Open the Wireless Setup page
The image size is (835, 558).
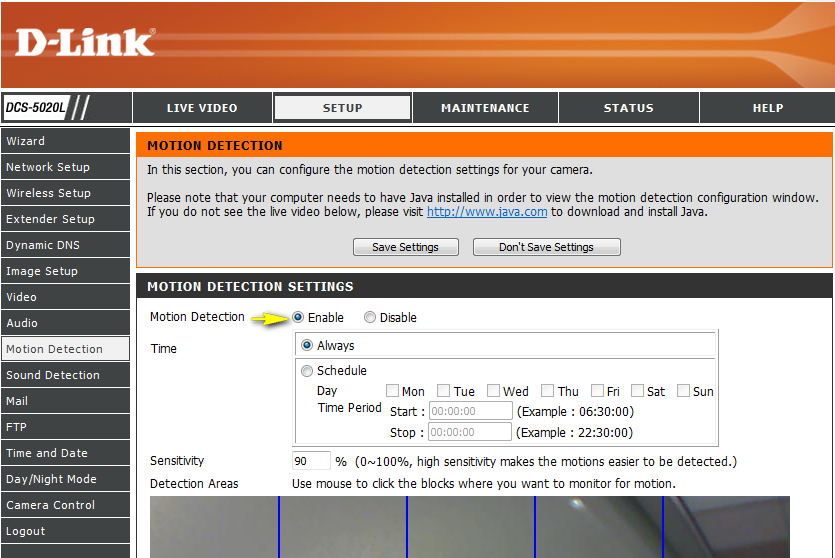click(66, 193)
